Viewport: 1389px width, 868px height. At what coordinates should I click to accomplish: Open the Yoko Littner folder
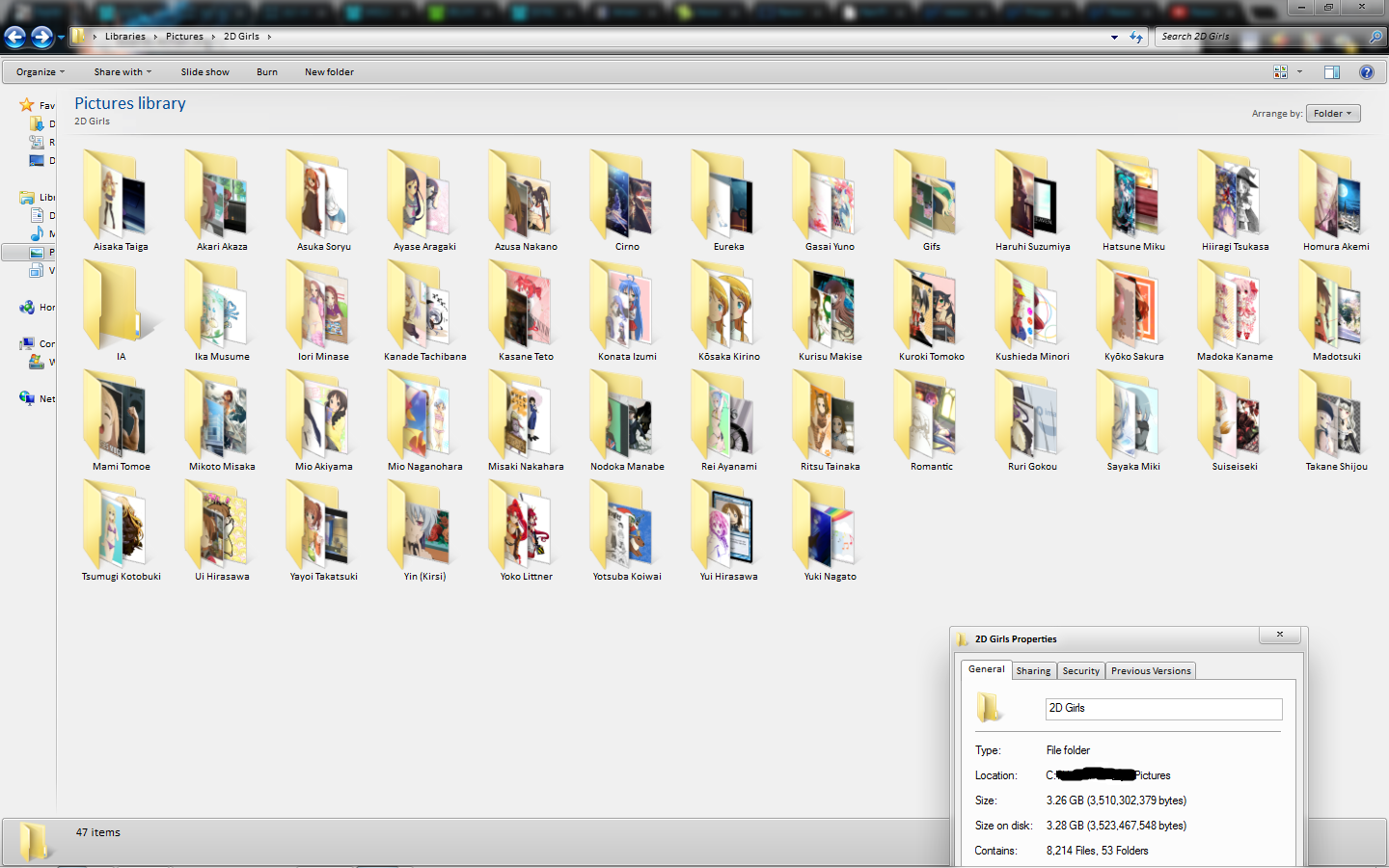coord(526,530)
